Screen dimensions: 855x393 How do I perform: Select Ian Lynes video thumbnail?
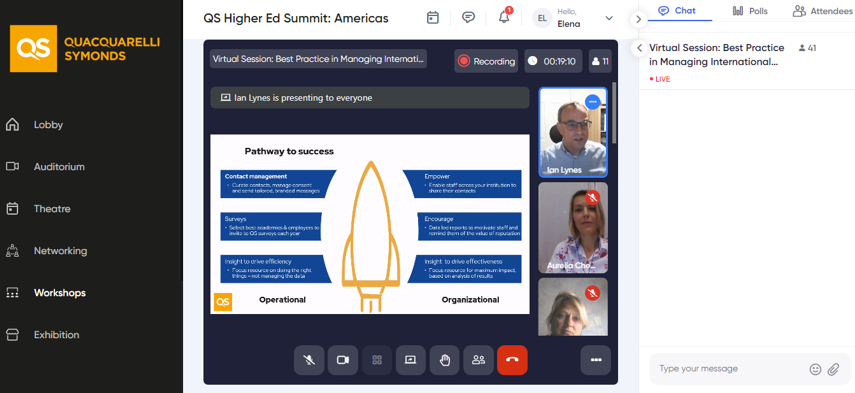pyautogui.click(x=573, y=132)
